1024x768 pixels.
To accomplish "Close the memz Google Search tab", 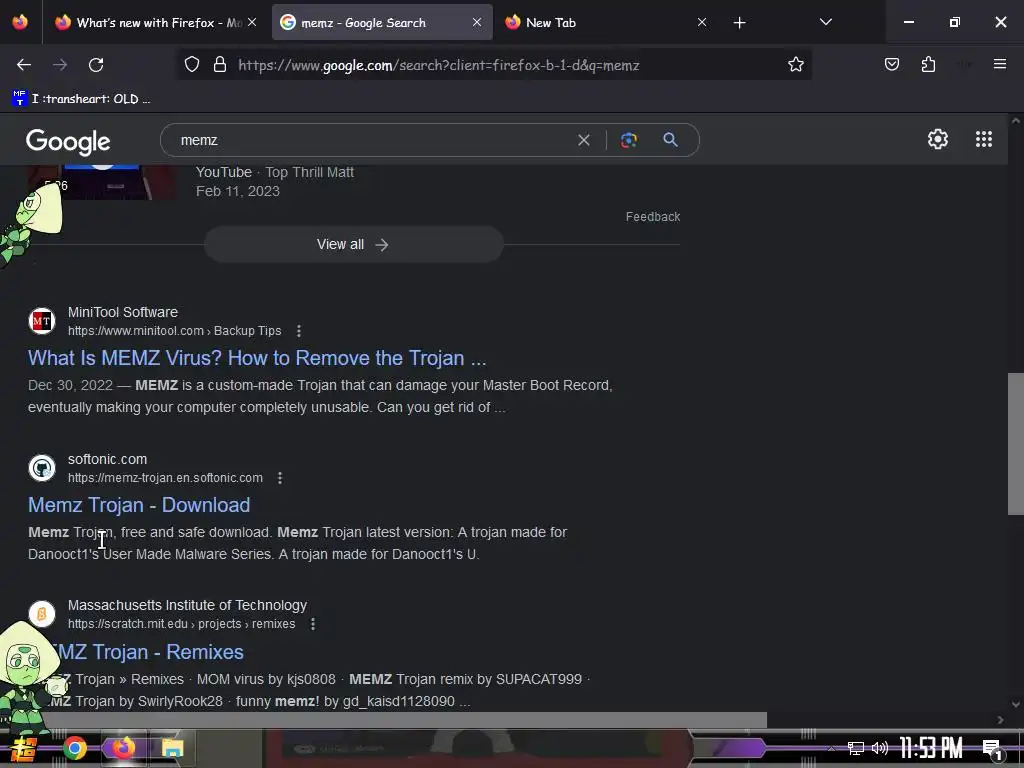I will (477, 22).
